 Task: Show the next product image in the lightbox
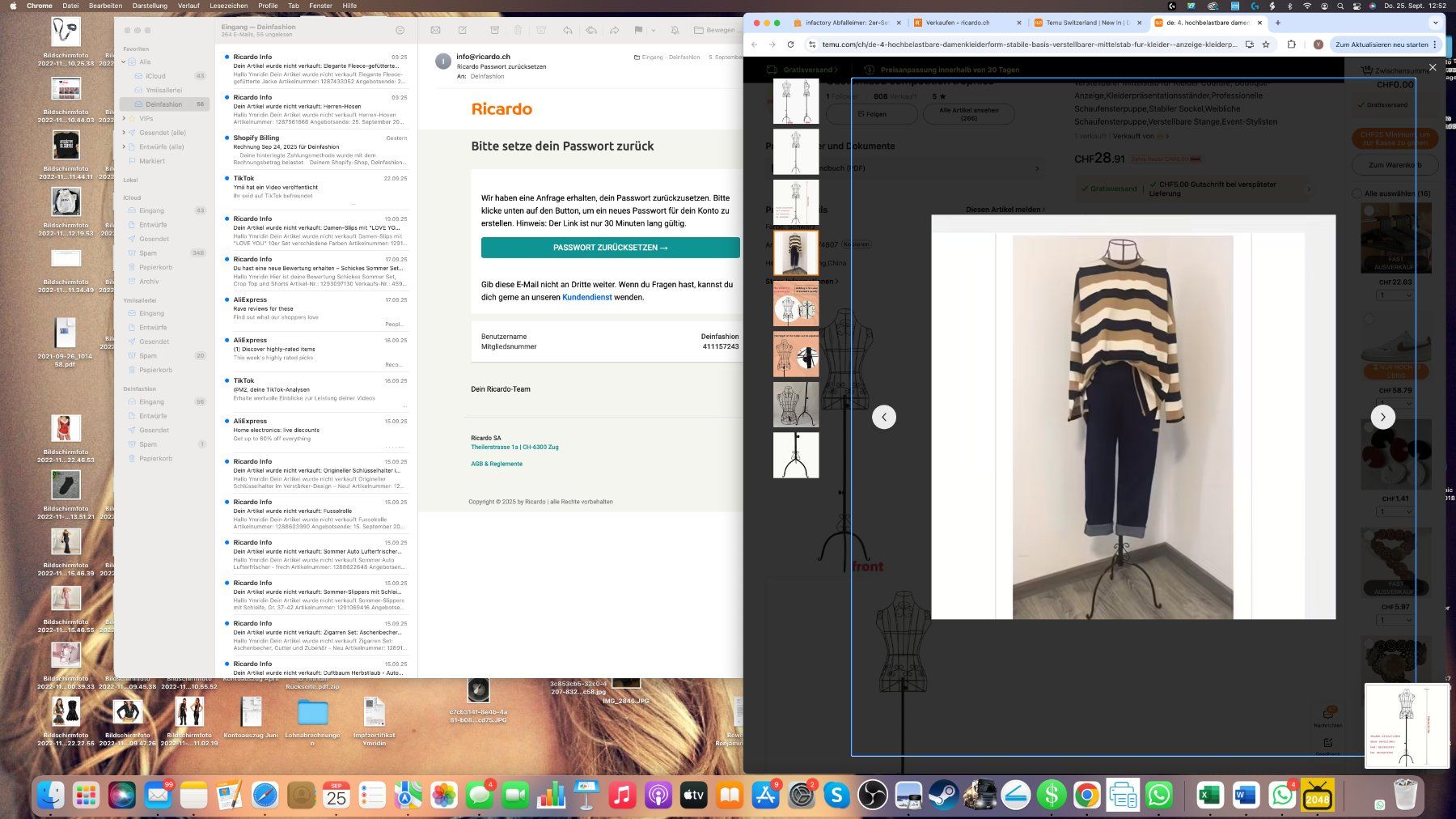click(1382, 417)
